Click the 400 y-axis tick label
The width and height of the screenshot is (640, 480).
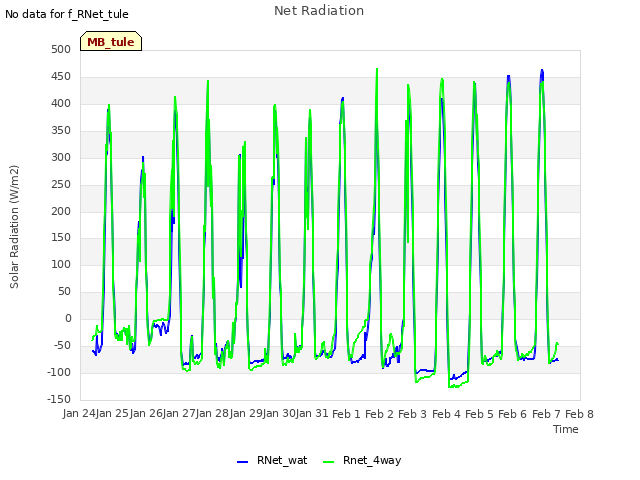61,104
